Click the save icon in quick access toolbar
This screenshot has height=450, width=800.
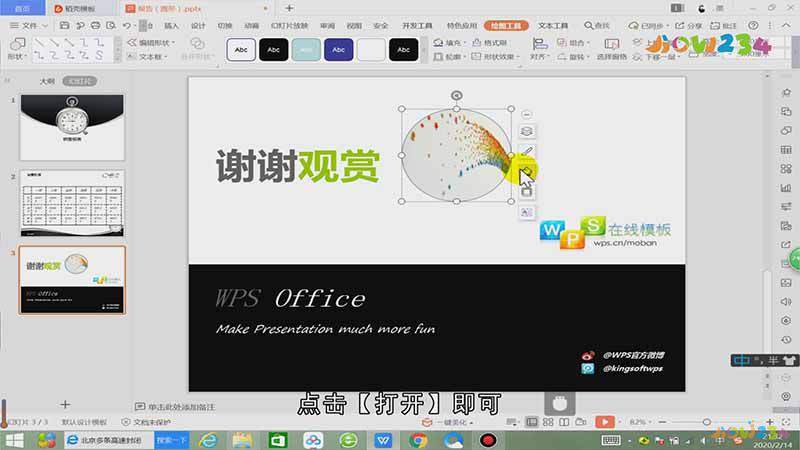[64, 25]
